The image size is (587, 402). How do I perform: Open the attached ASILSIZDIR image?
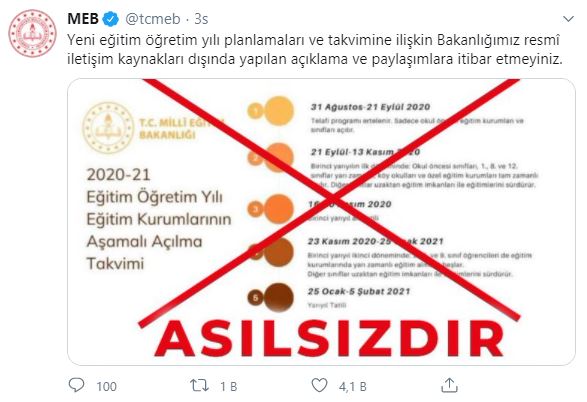coord(321,222)
